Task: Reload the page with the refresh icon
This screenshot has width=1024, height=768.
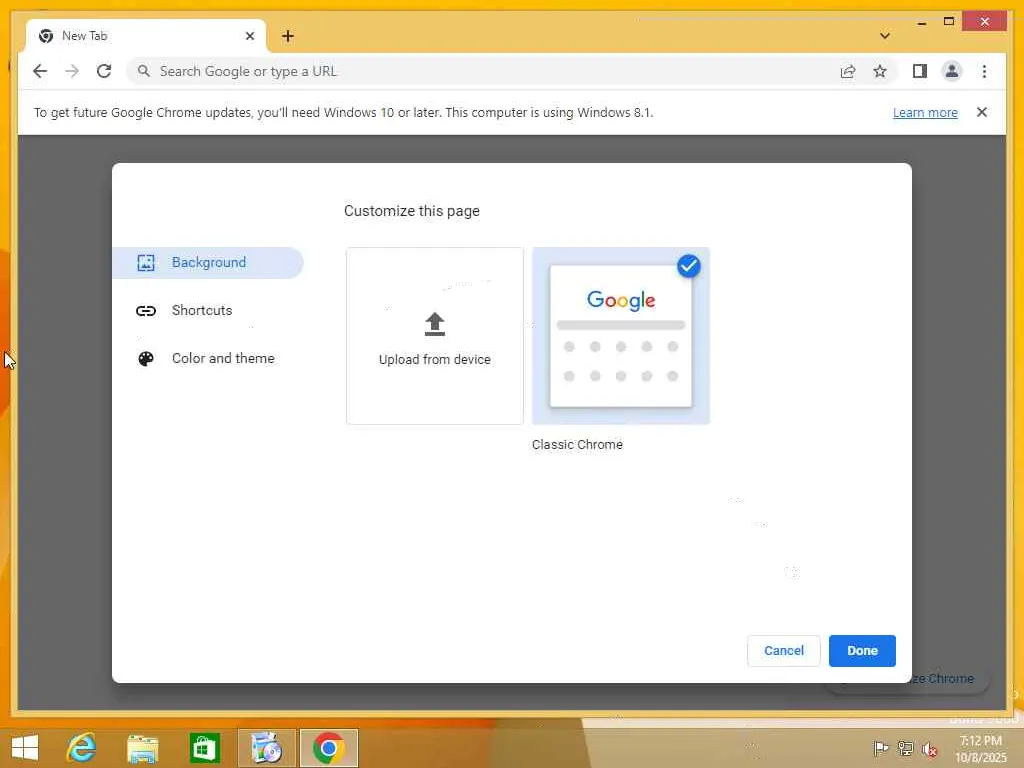Action: (104, 71)
